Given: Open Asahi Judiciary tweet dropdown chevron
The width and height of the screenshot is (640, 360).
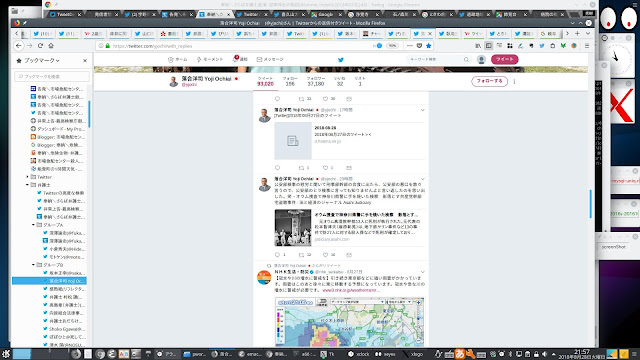Looking at the screenshot, I should (x=422, y=179).
